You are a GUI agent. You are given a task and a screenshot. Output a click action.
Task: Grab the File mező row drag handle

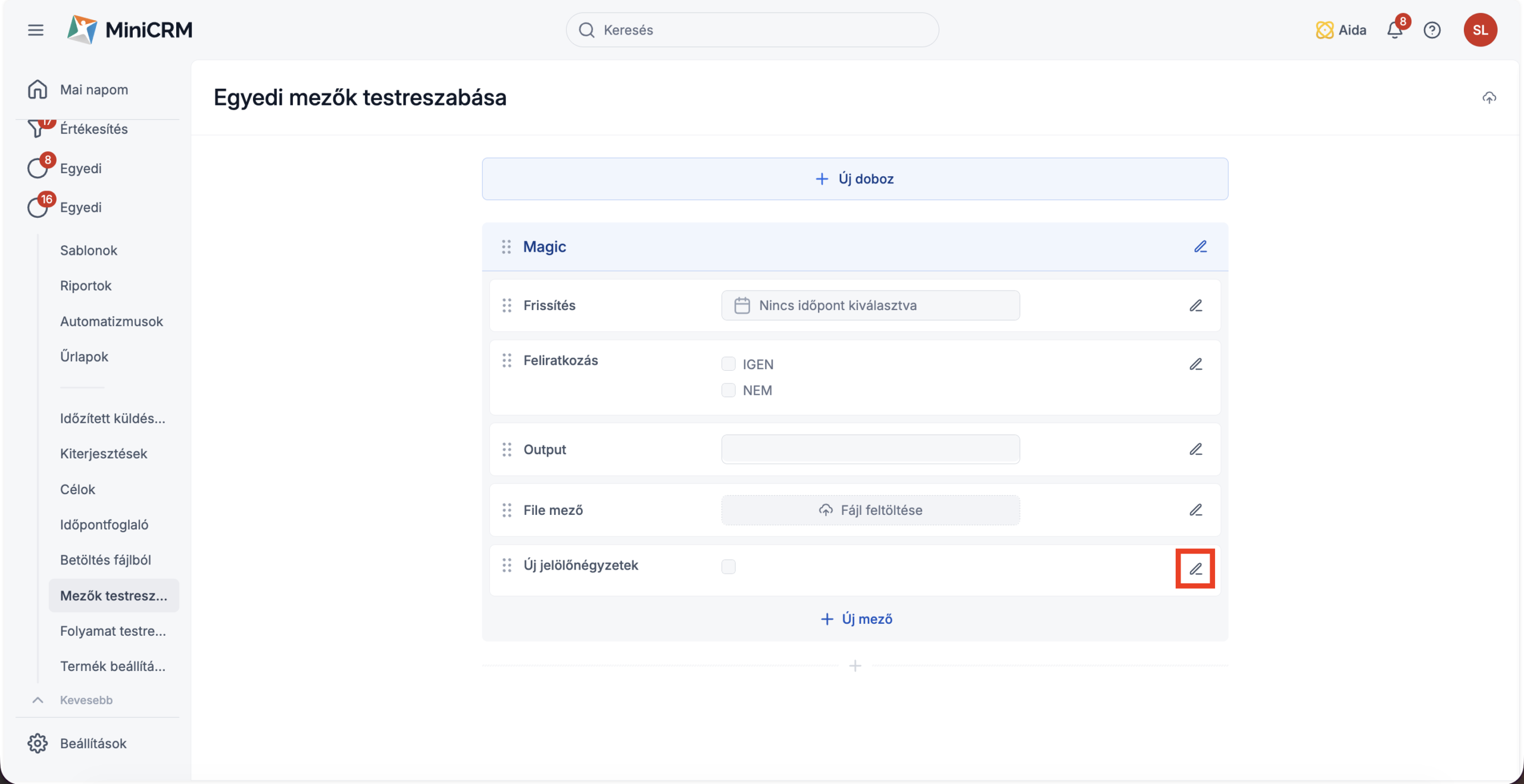click(x=507, y=510)
